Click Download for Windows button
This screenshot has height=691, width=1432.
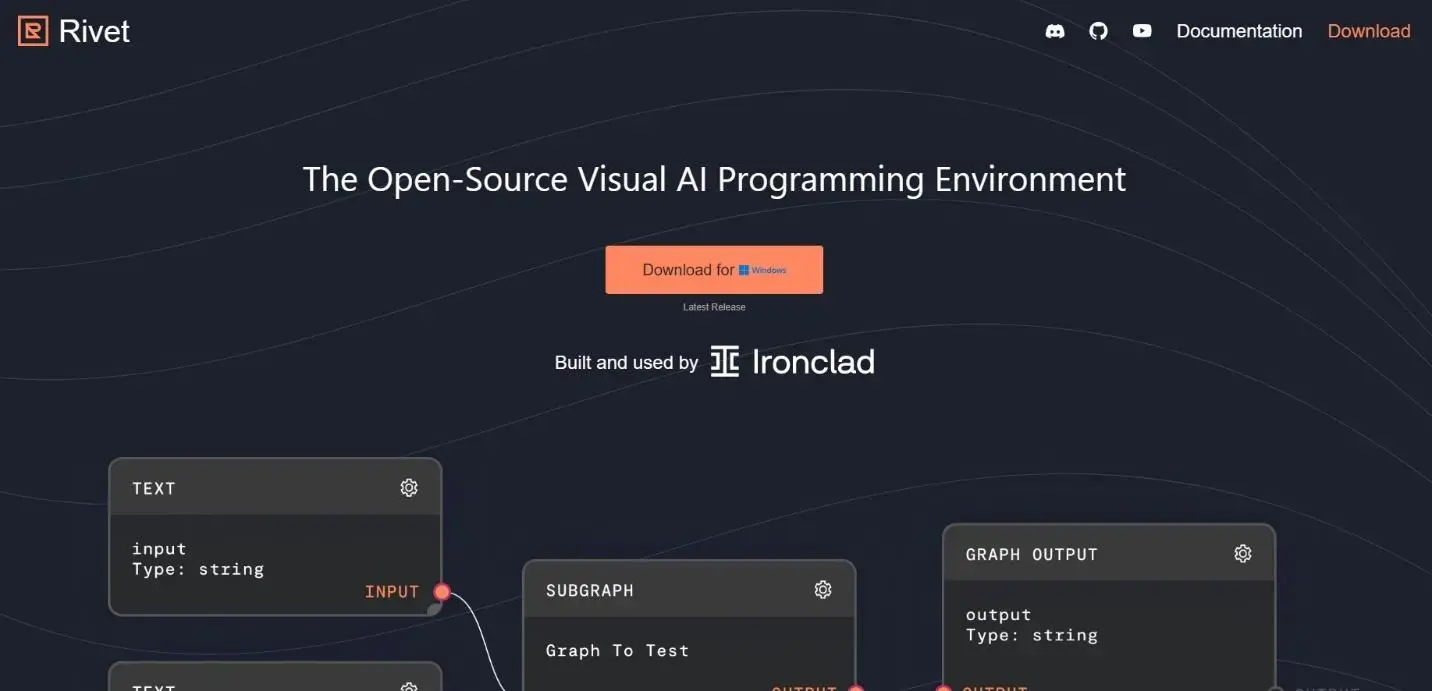[714, 270]
